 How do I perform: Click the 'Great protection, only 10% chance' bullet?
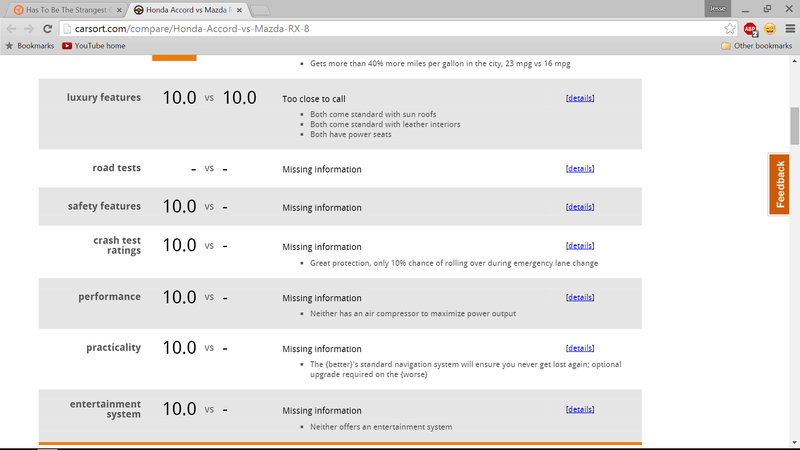point(454,263)
